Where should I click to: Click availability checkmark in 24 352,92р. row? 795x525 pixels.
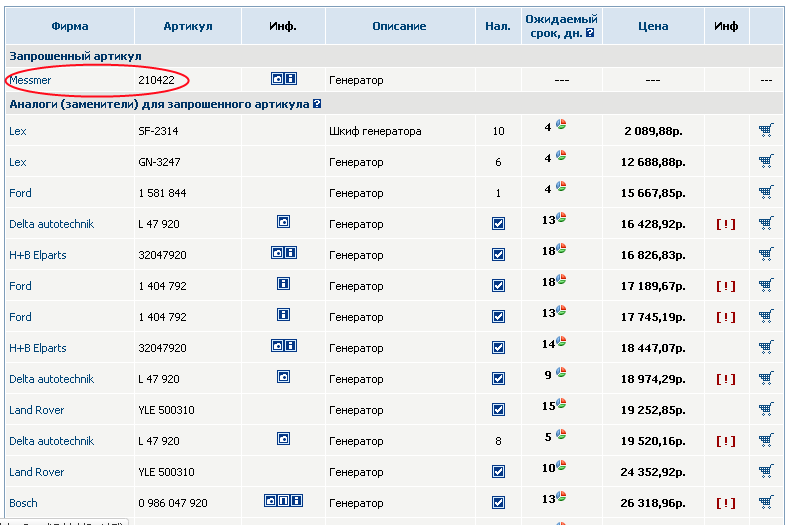coord(498,472)
